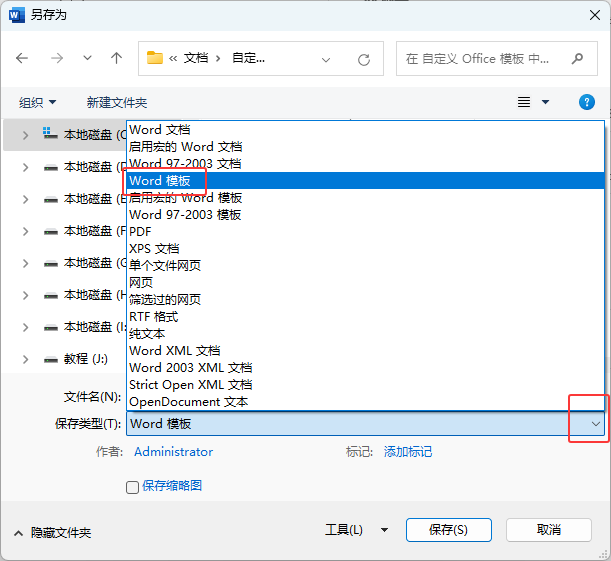Choose 启用宏的 Word 文档 option

click(x=366, y=146)
